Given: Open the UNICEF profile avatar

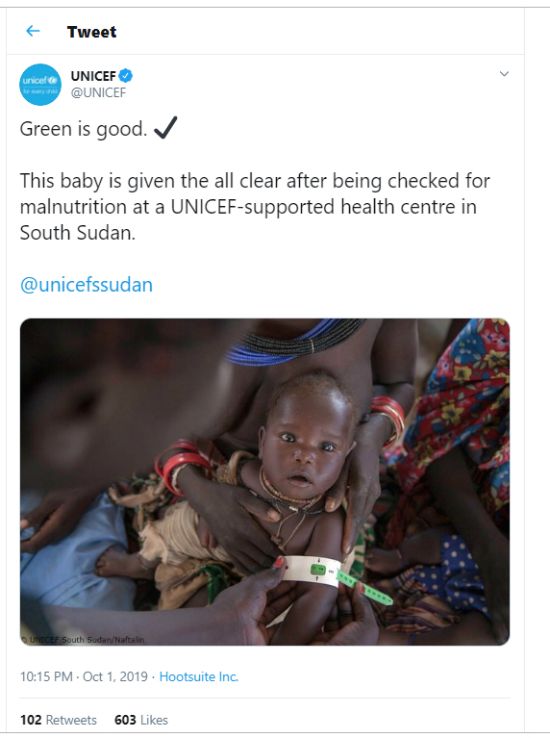Looking at the screenshot, I should tap(40, 85).
